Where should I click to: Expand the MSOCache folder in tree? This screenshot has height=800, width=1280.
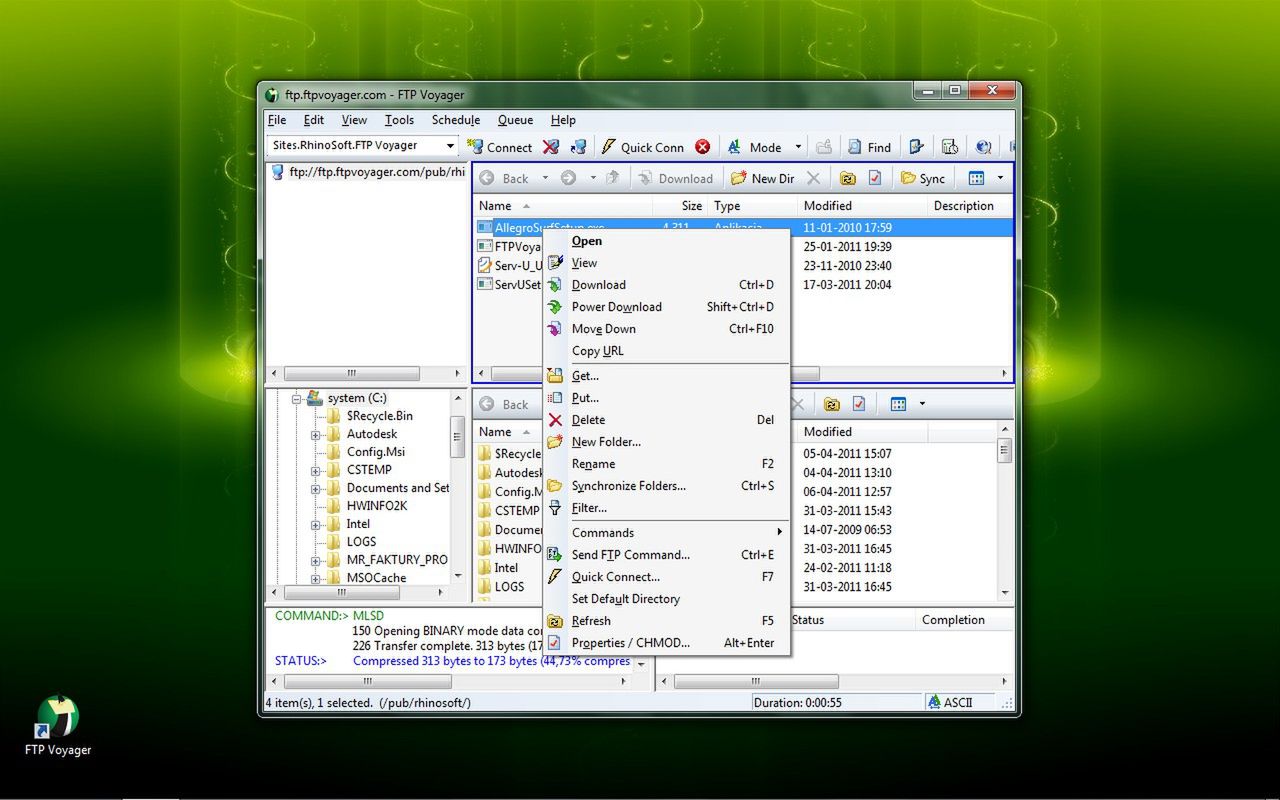316,578
